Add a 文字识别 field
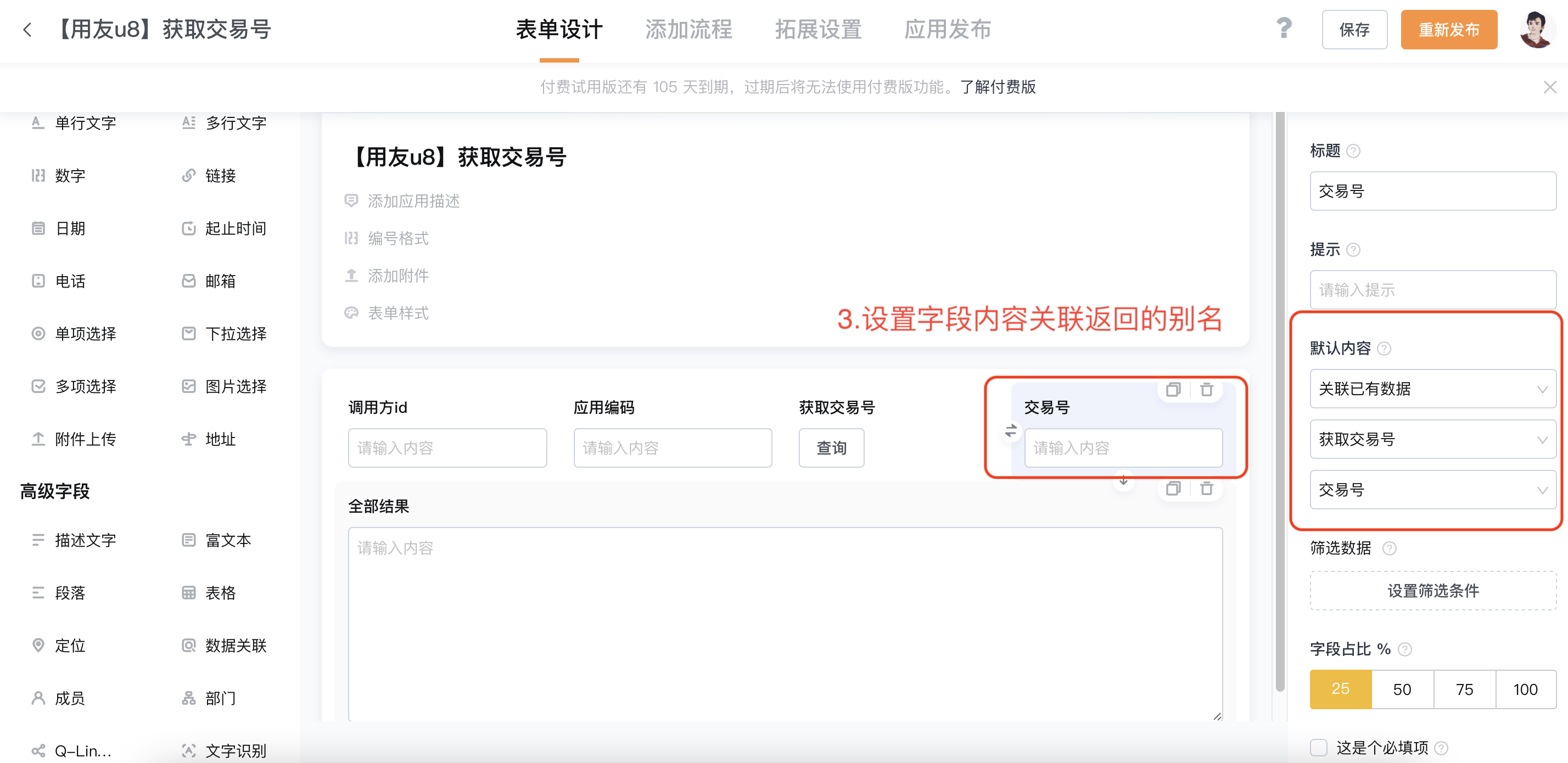The height and width of the screenshot is (763, 1568). [x=224, y=750]
